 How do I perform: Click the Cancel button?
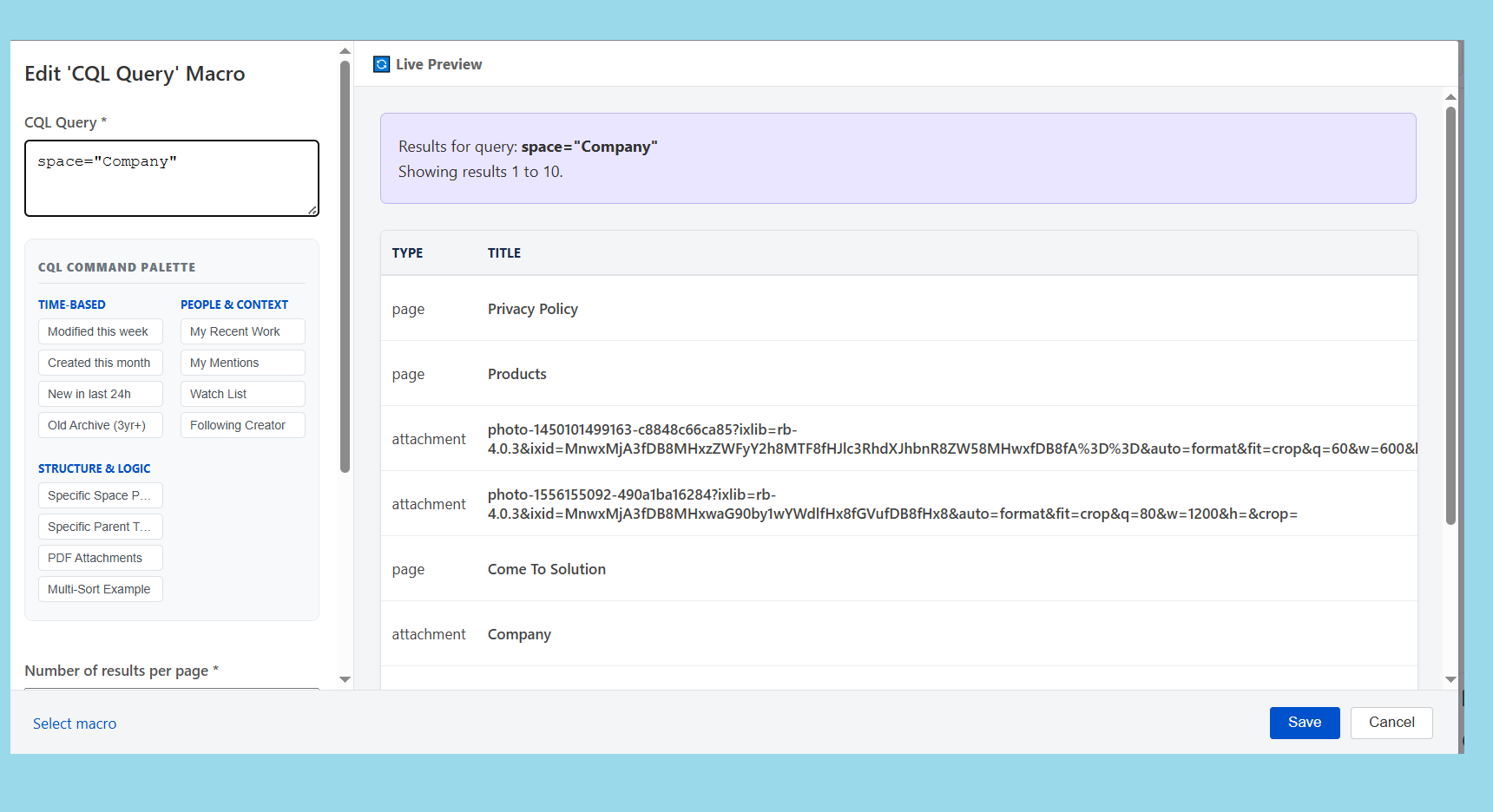coord(1391,722)
